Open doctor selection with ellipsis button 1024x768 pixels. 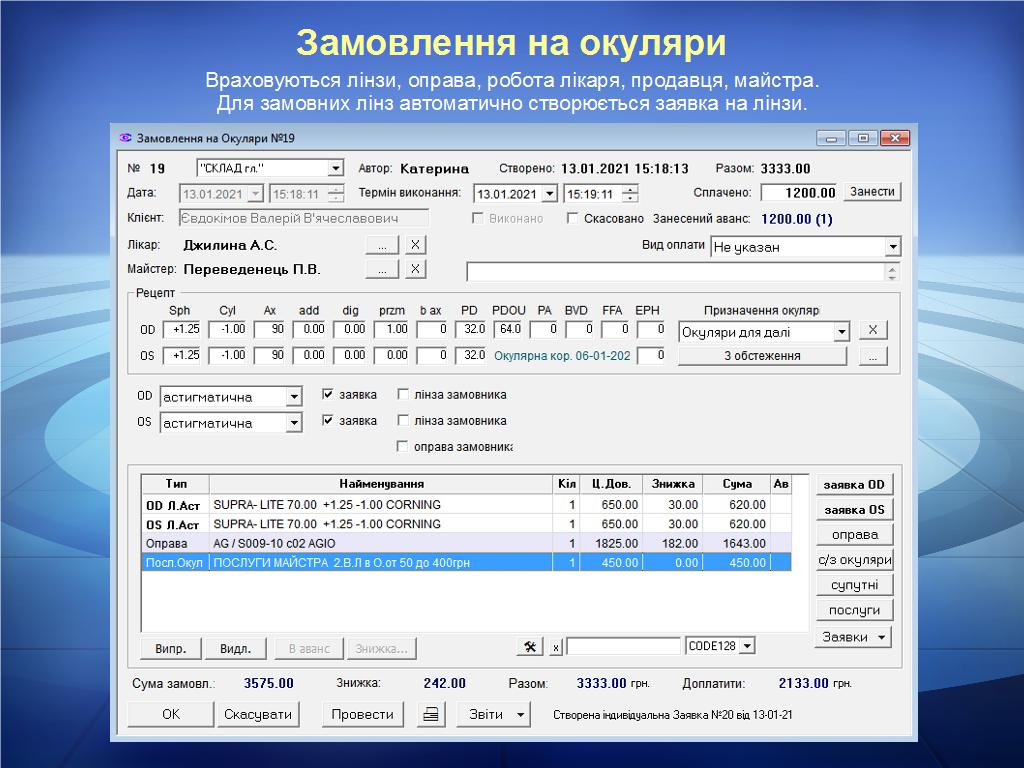pos(382,245)
